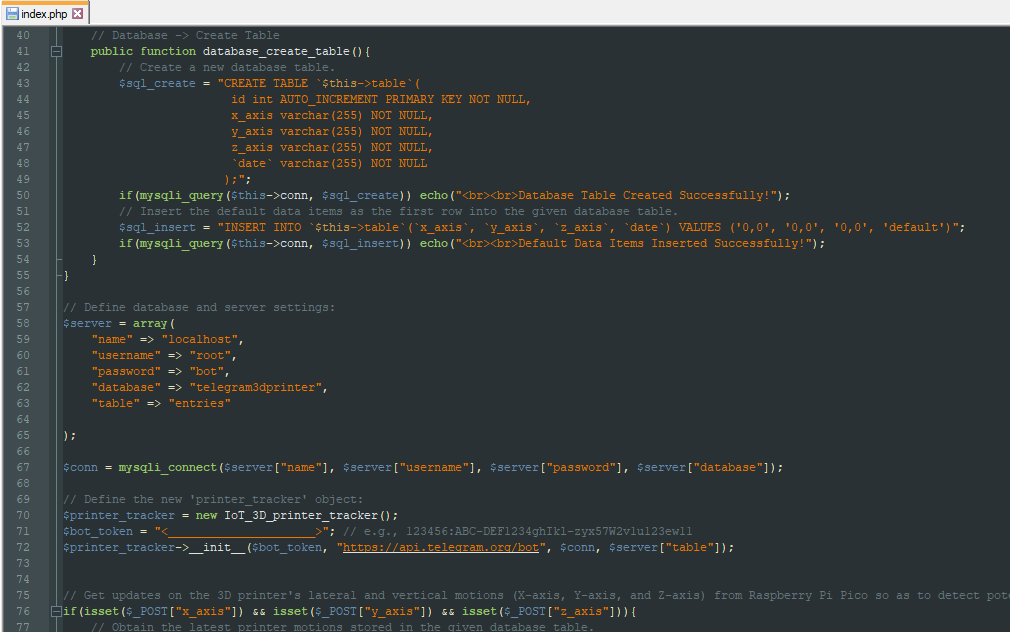Click the "localhost" server name value
The height and width of the screenshot is (632, 1010).
200,340
